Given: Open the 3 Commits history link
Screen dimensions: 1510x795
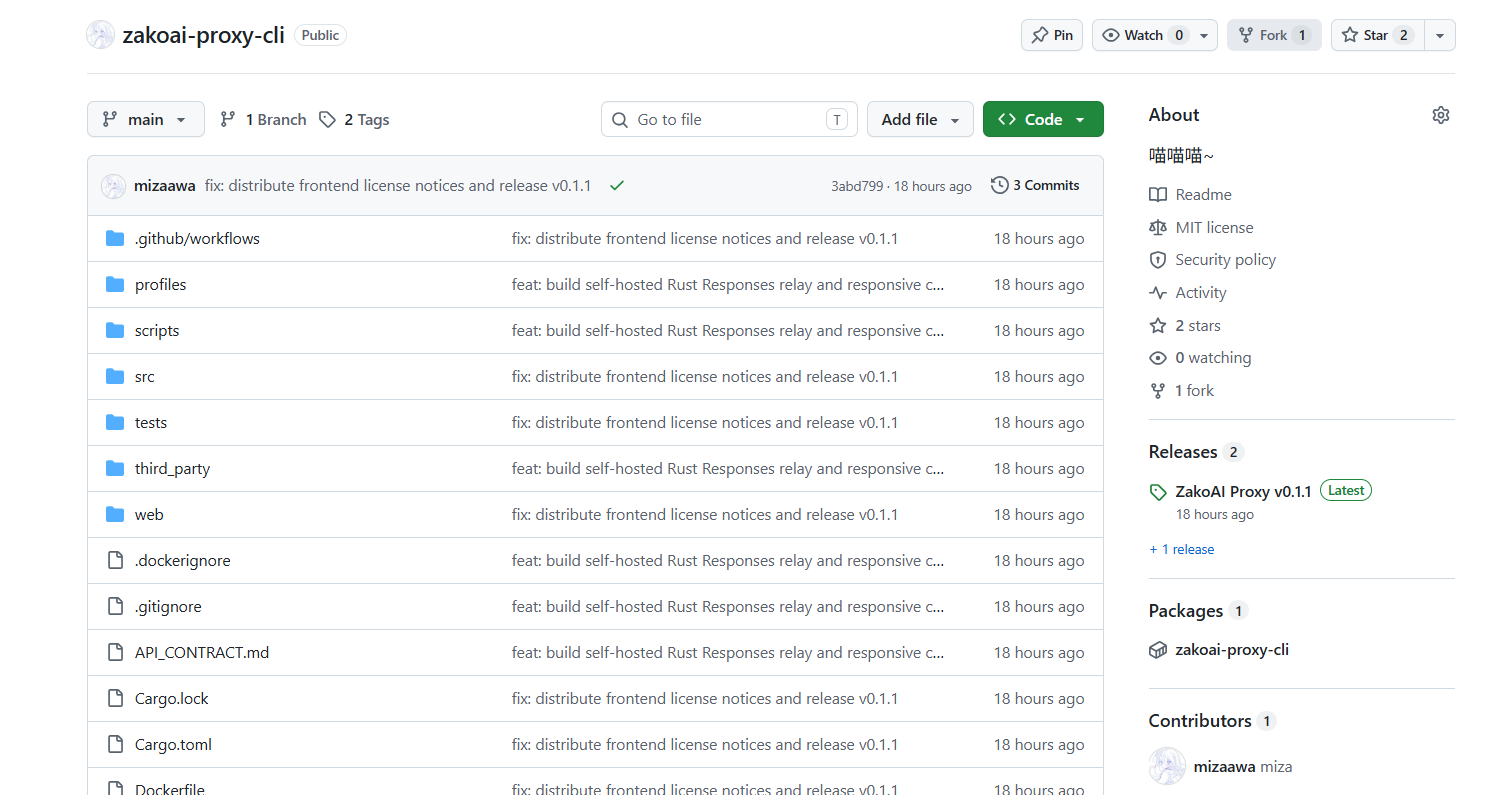Looking at the screenshot, I should 1035,185.
